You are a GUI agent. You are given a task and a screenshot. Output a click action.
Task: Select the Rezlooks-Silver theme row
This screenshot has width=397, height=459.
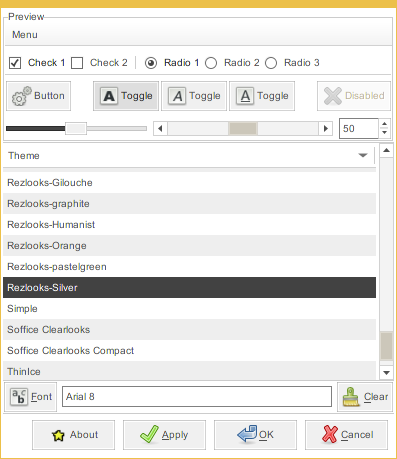[189, 288]
